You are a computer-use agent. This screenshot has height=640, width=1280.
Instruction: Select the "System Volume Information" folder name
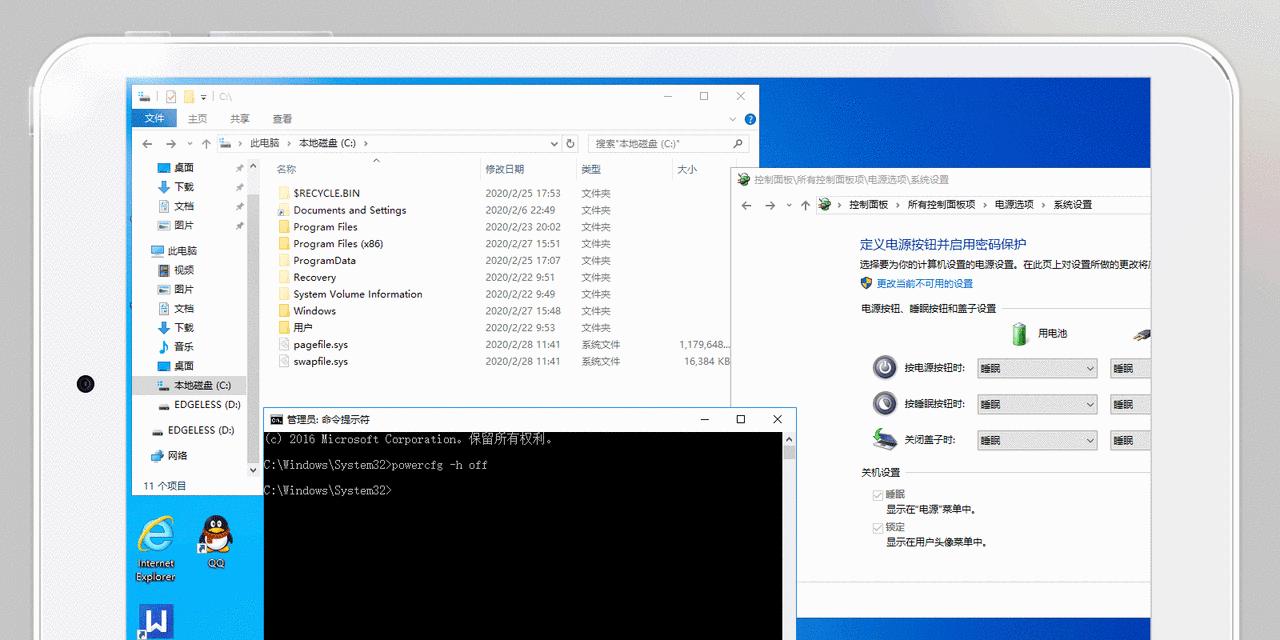(x=357, y=294)
